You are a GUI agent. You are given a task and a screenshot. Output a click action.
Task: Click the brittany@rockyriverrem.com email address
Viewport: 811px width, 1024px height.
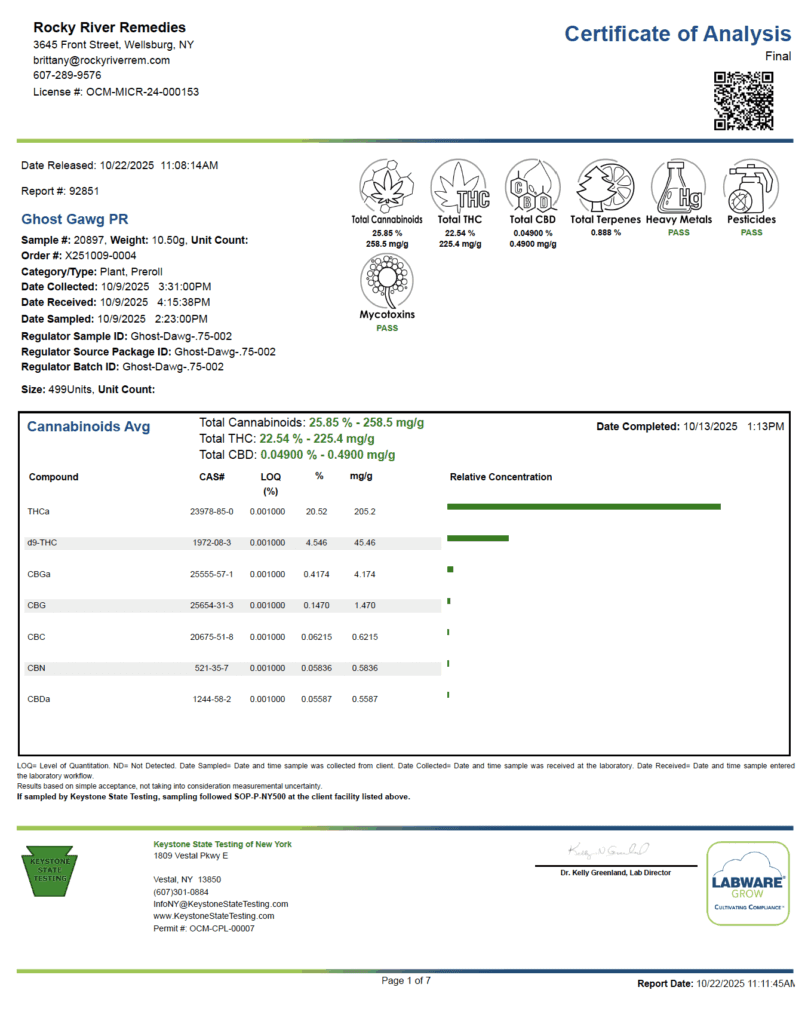(x=101, y=60)
